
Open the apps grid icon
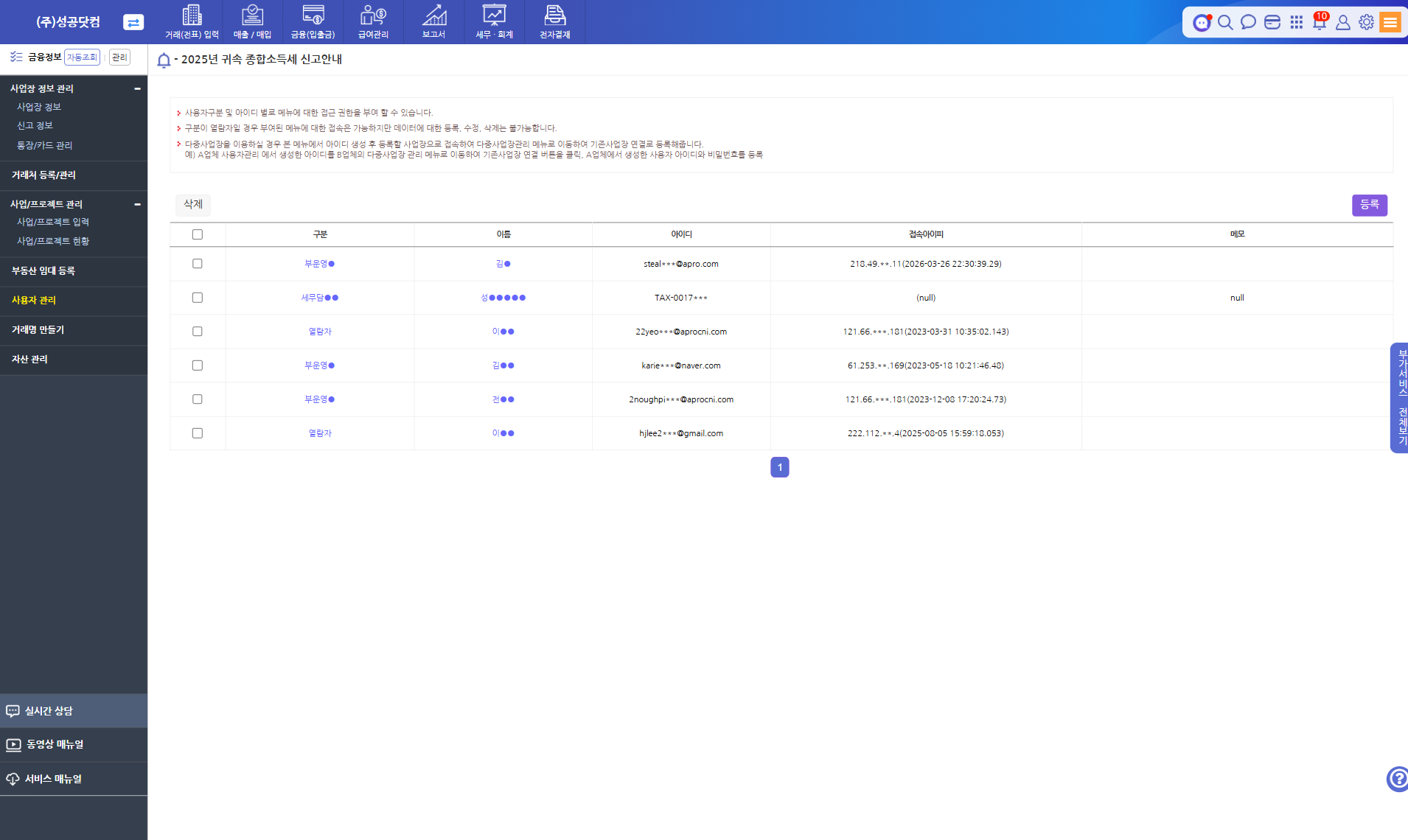[x=1296, y=22]
